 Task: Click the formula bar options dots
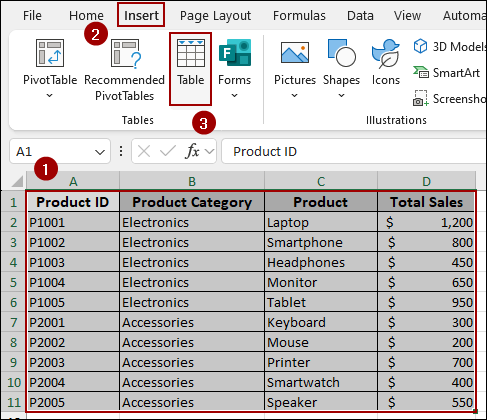coord(121,151)
